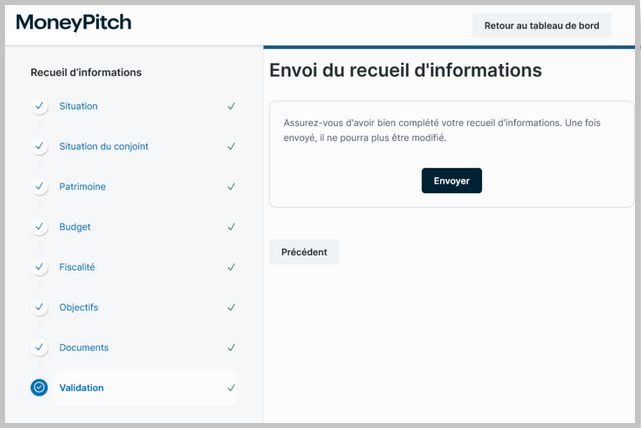Go to Situation du conjoint step
The image size is (641, 428).
coord(103,146)
